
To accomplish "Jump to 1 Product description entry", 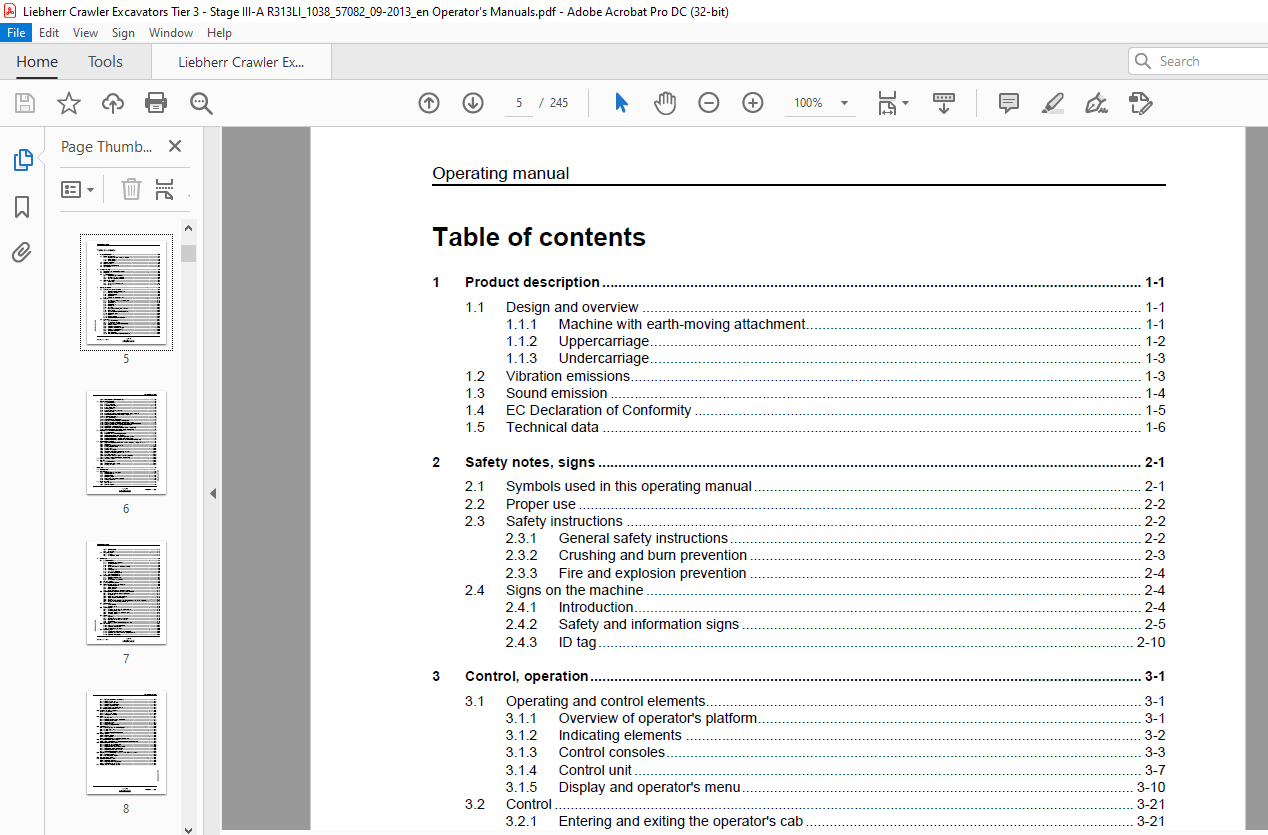I will point(798,282).
